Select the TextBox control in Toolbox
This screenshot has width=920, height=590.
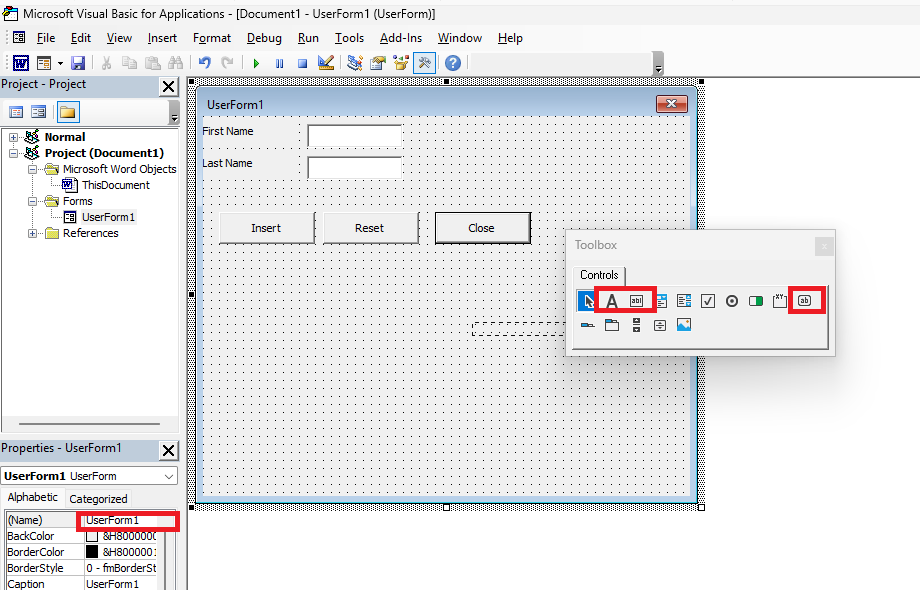637,301
